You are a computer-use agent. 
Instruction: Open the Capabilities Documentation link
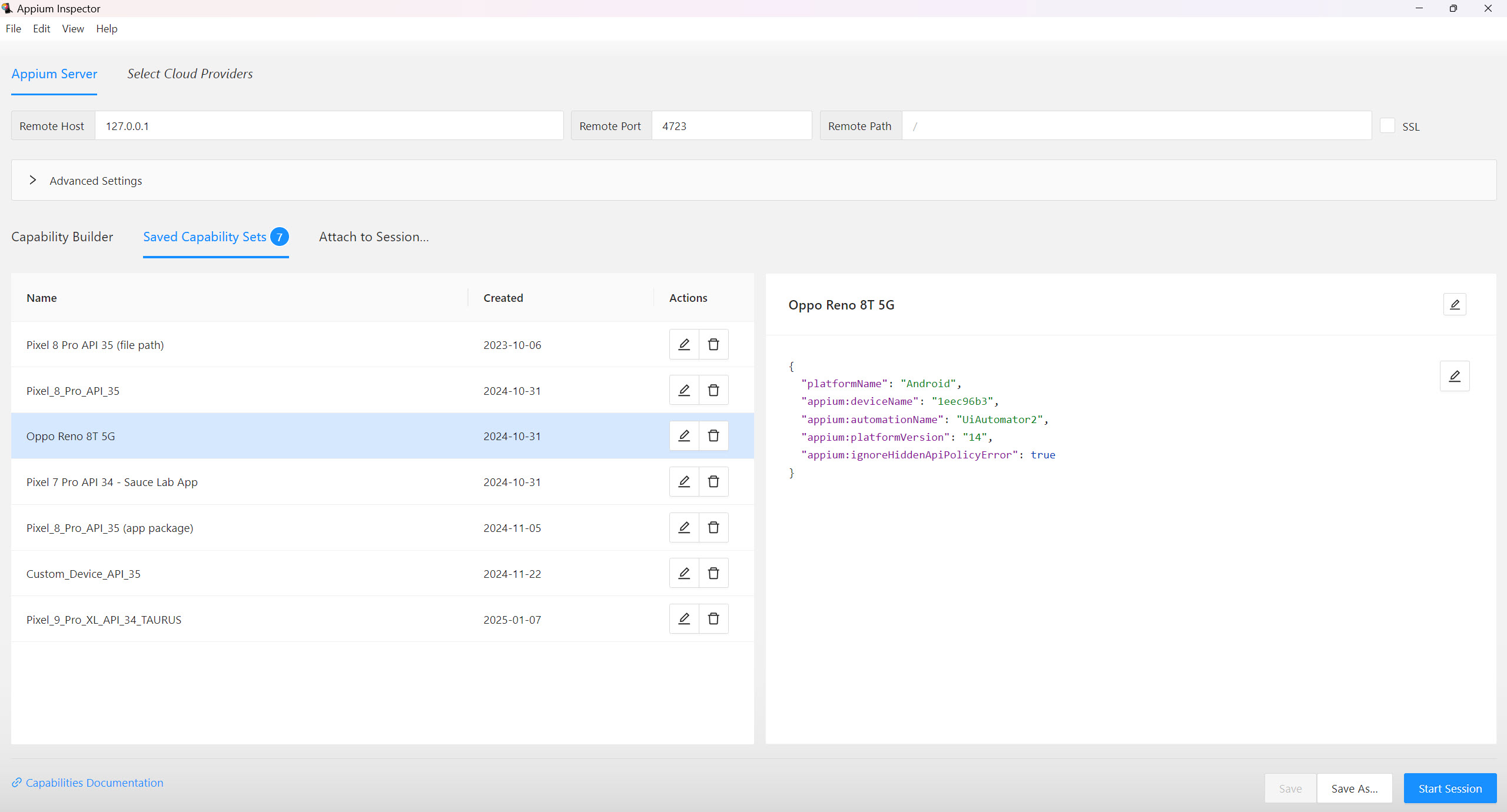94,783
